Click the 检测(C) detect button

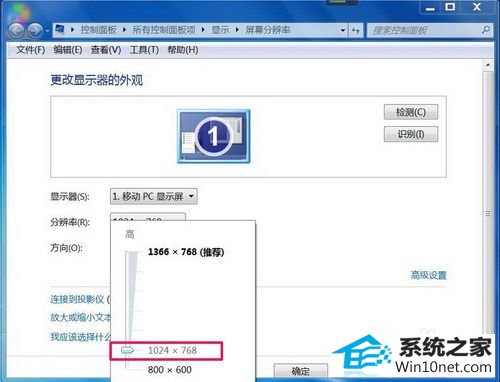pyautogui.click(x=411, y=112)
